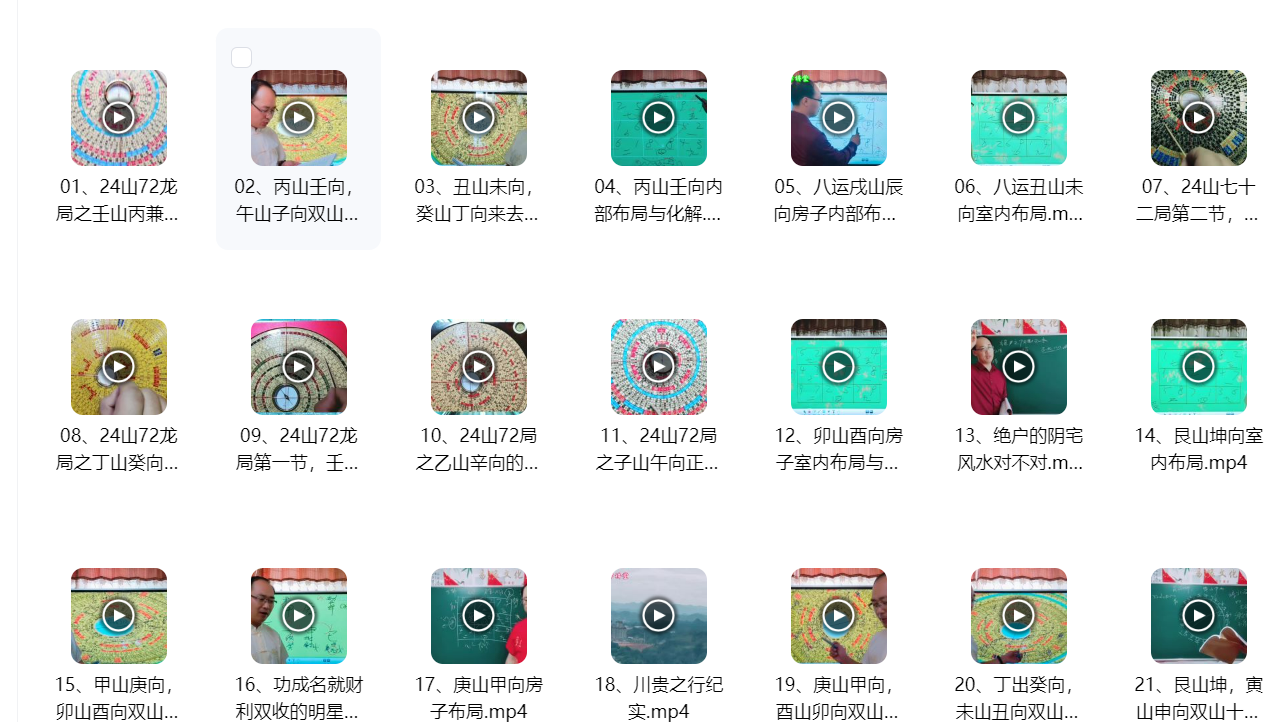
Task: Play video 03 丑山未向
Action: [479, 117]
